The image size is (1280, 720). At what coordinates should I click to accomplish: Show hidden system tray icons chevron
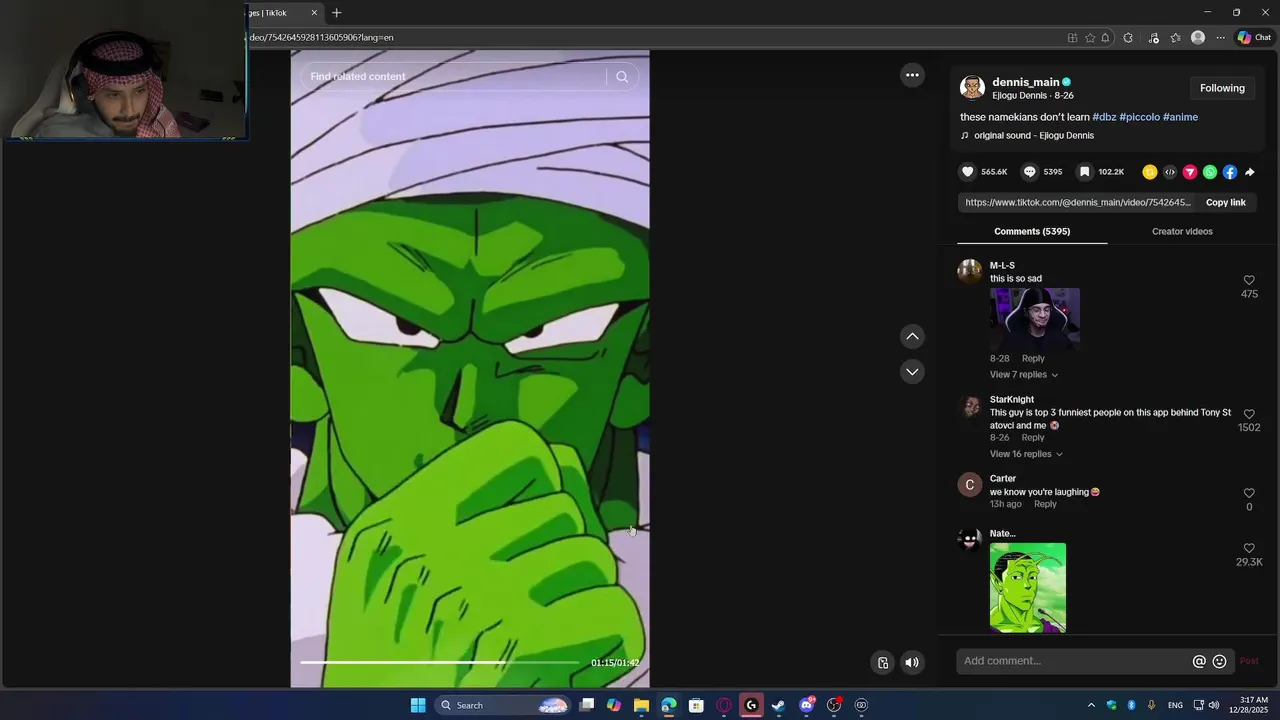tap(1091, 705)
